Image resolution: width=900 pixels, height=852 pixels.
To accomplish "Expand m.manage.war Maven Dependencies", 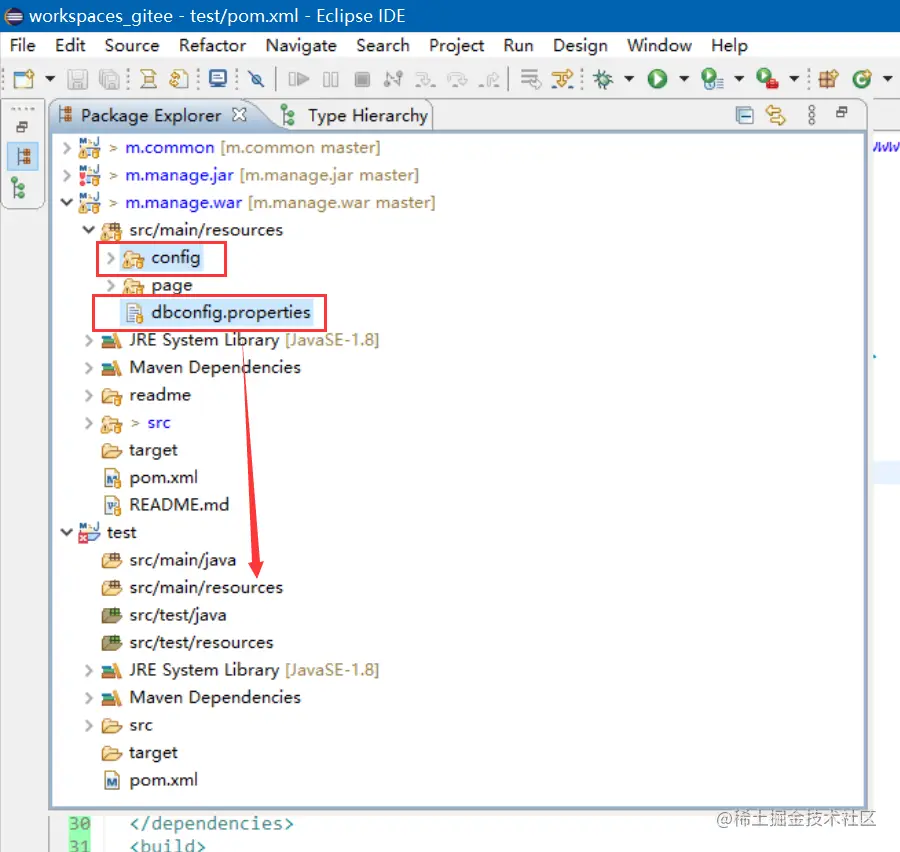I will pos(88,367).
